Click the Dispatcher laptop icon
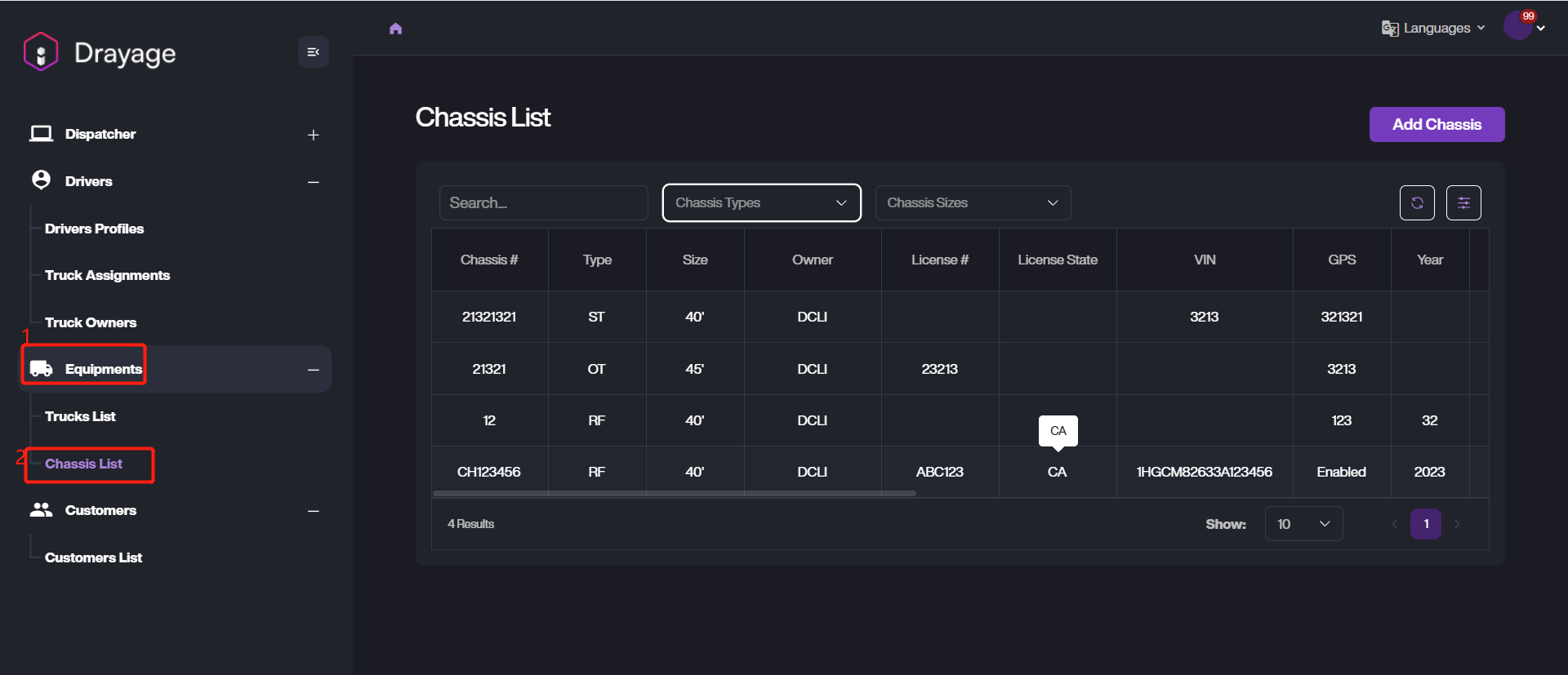The width and height of the screenshot is (1568, 675). coord(41,134)
